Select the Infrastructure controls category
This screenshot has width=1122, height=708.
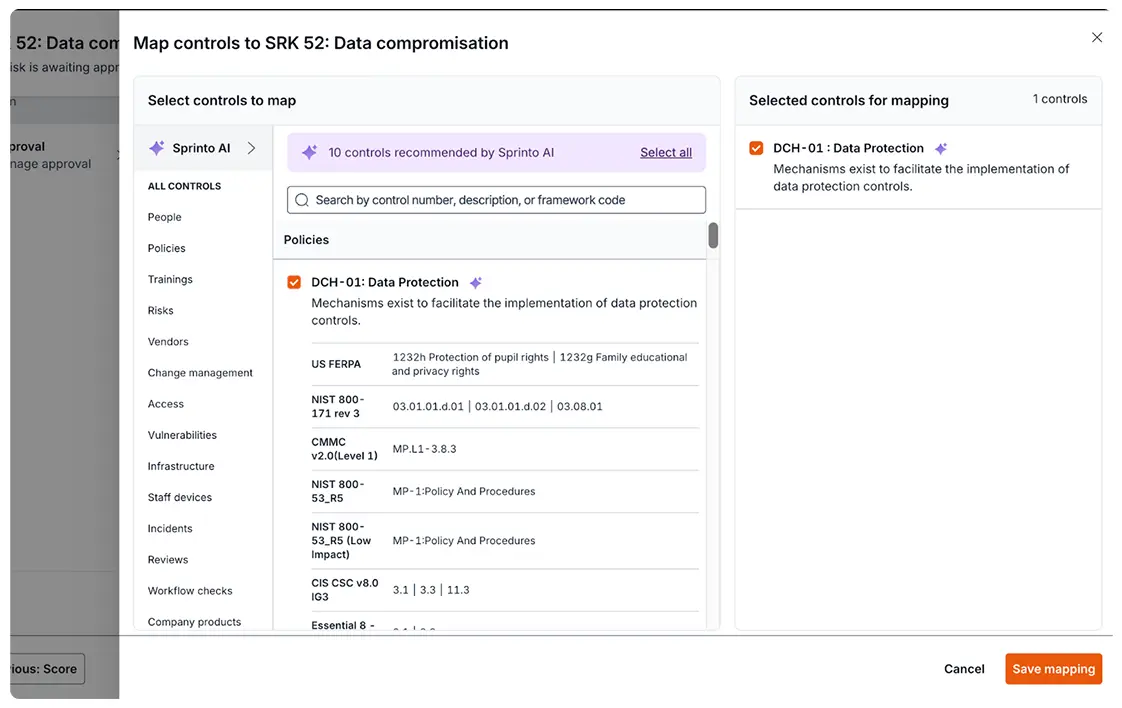pyautogui.click(x=181, y=466)
